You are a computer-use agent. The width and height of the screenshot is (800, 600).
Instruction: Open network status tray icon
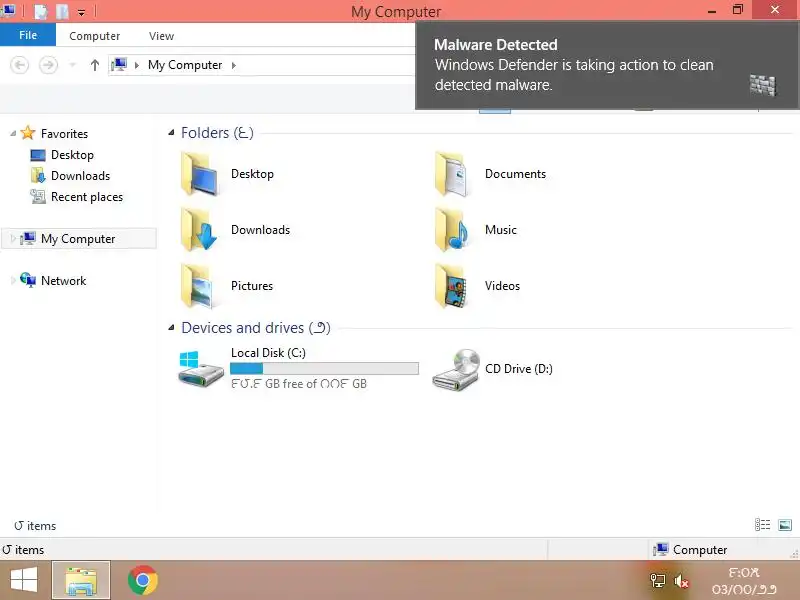658,581
